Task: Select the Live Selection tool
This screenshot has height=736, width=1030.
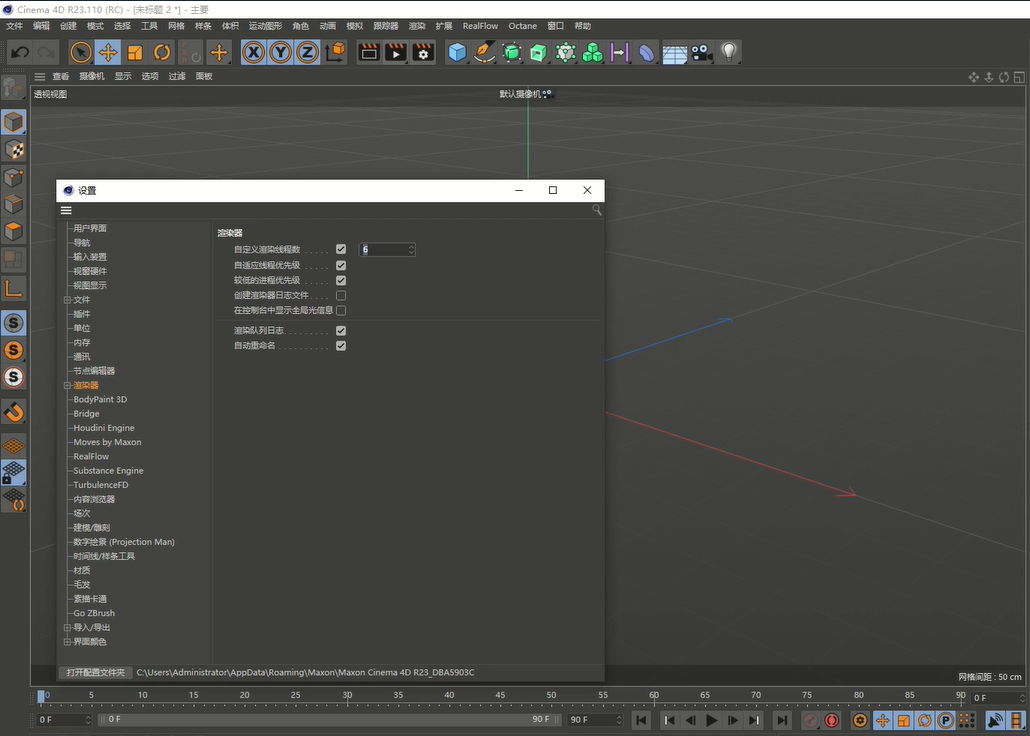Action: (x=81, y=52)
